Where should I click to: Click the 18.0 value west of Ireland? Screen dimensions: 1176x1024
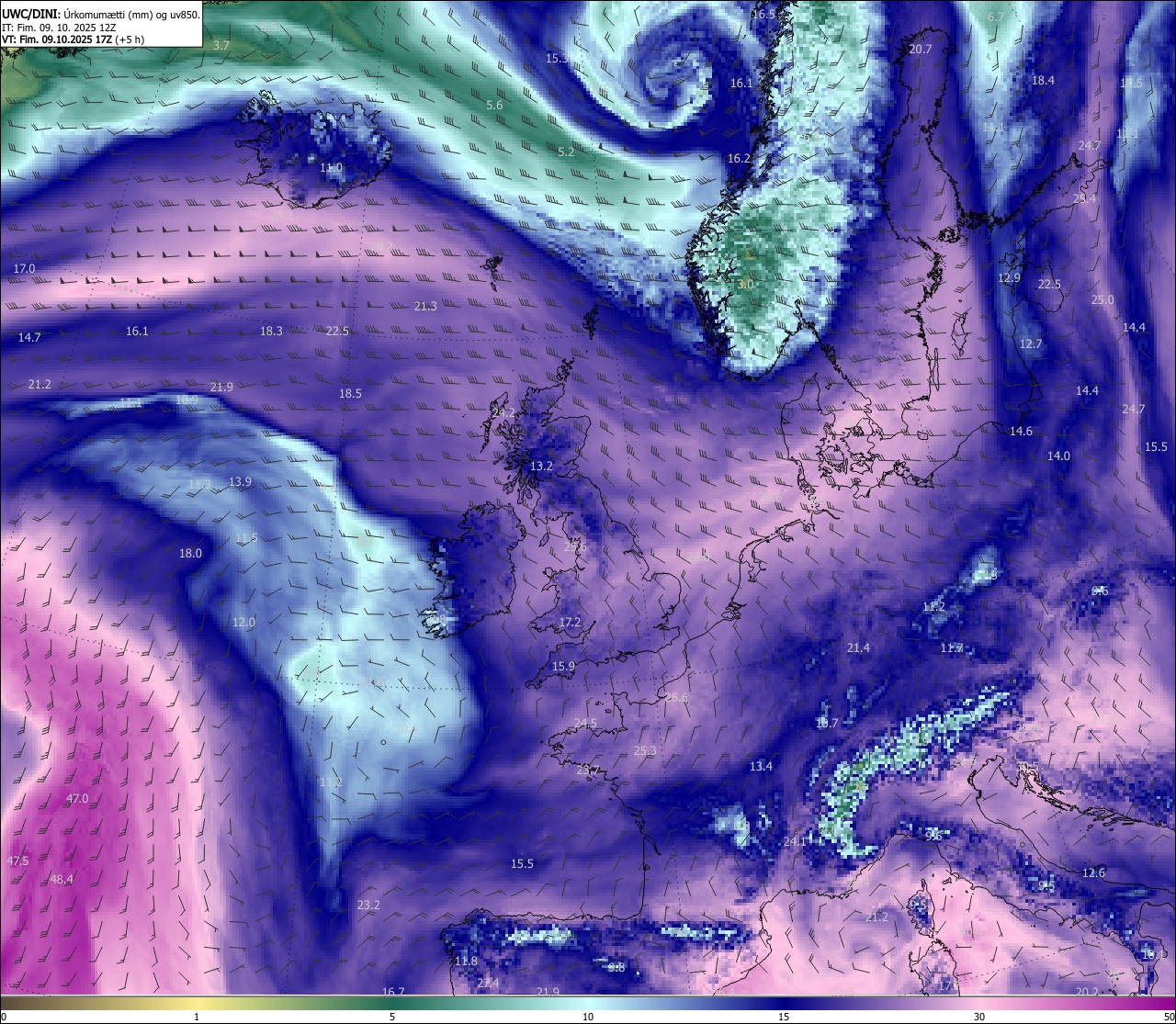190,553
